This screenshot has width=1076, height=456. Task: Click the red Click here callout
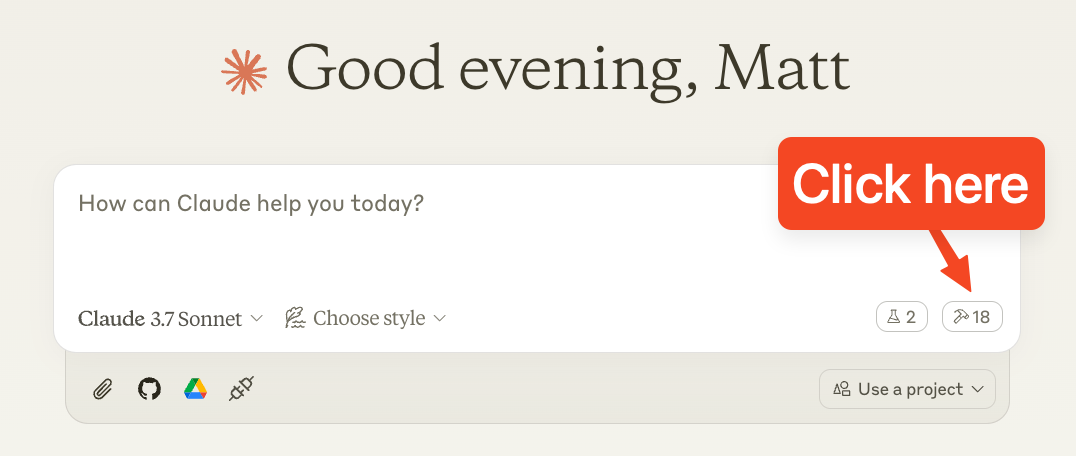(x=910, y=184)
